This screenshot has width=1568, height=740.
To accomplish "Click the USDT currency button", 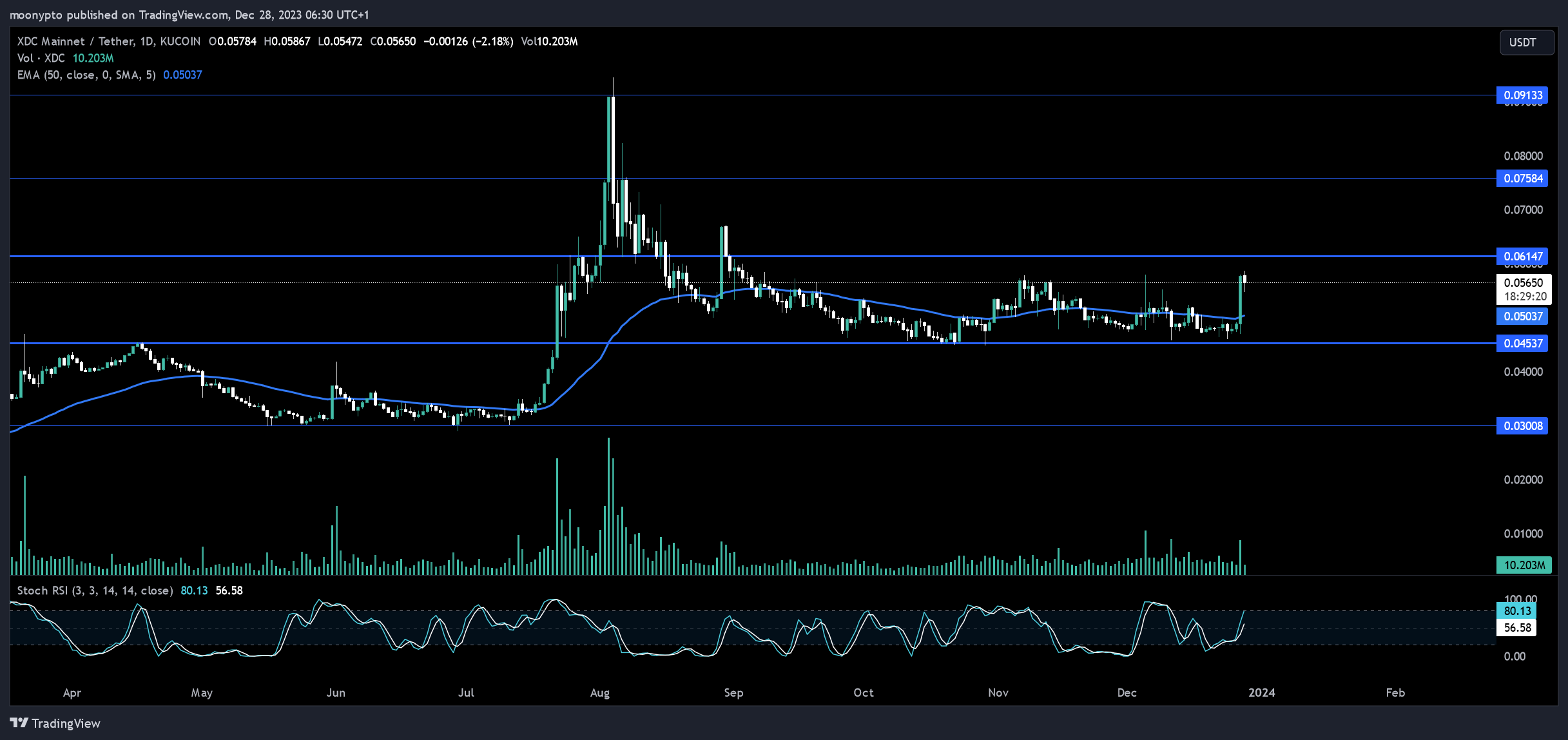I will click(1526, 43).
